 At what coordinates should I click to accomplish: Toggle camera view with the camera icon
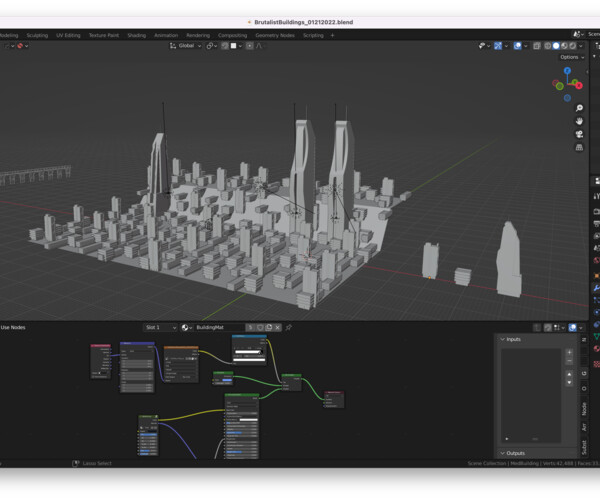[579, 134]
